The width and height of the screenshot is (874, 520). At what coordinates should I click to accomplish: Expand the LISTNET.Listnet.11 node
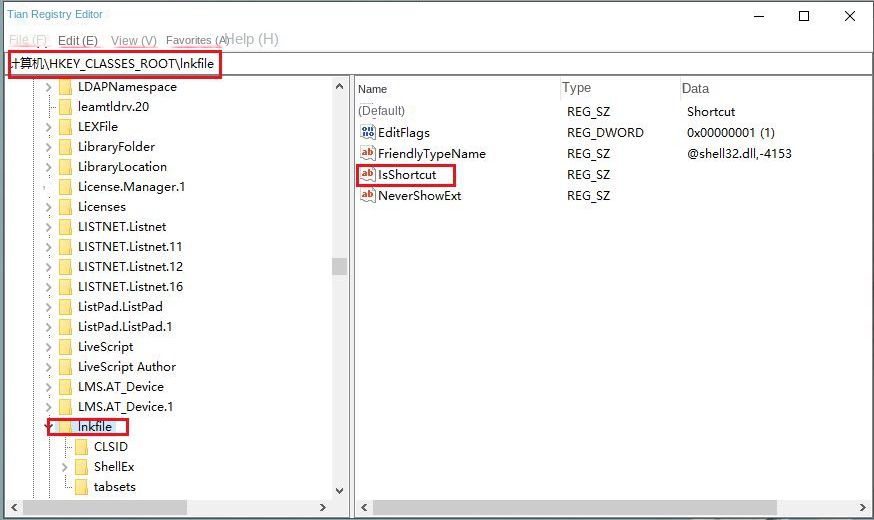(48, 247)
